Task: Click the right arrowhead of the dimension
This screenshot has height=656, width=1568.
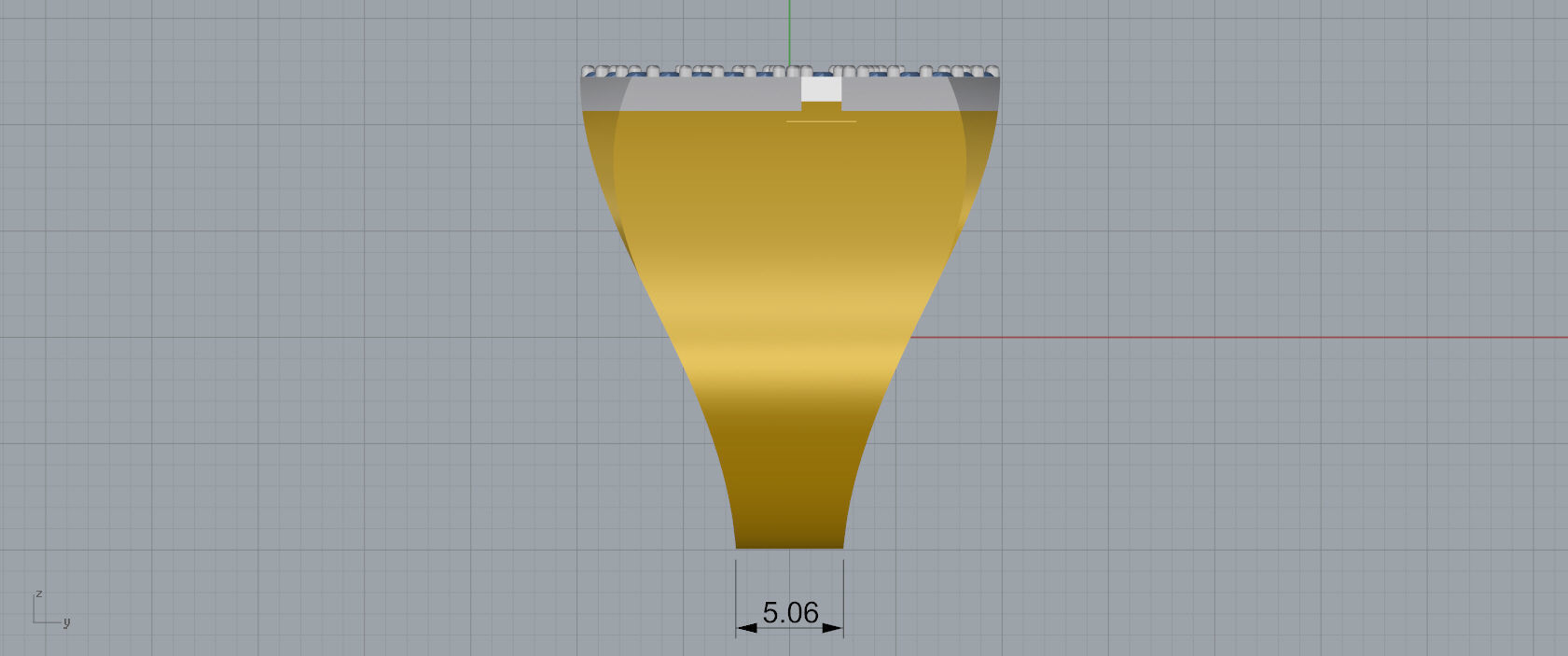Action: 833,628
